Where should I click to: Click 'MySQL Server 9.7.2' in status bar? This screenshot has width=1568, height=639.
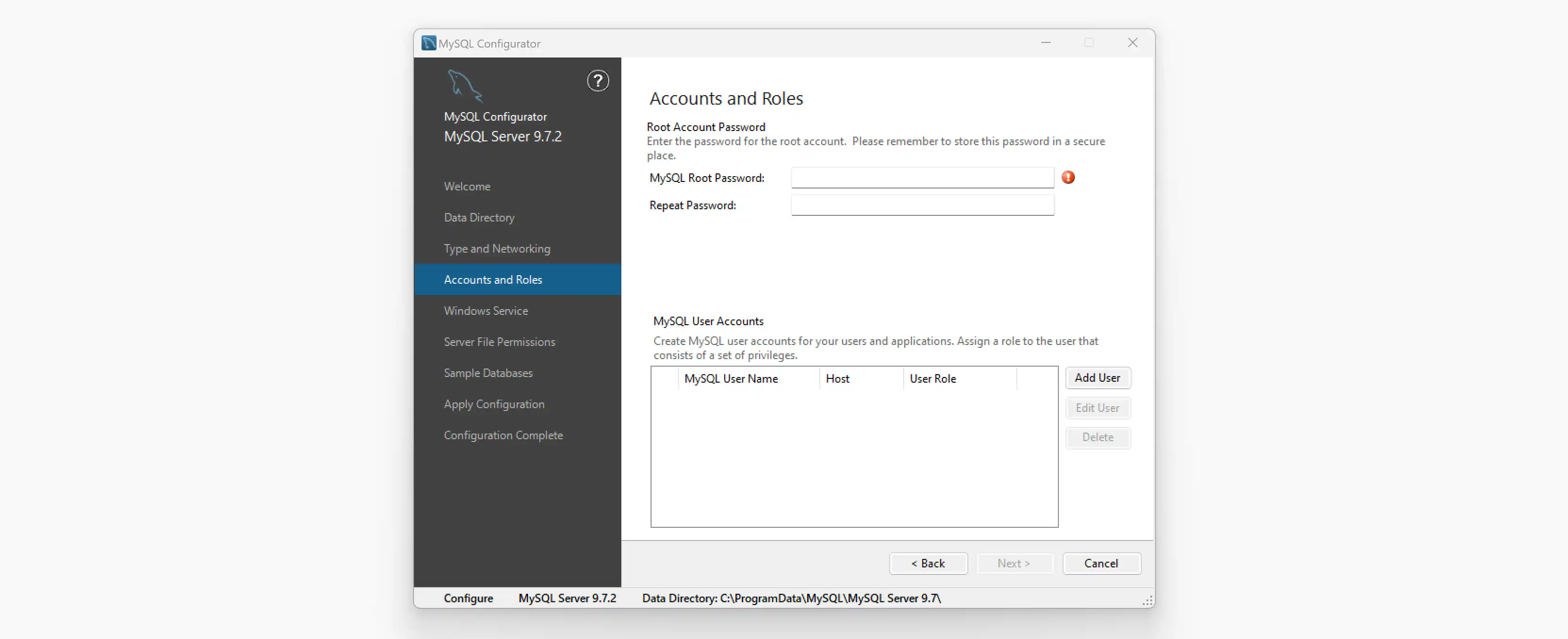[x=567, y=598]
